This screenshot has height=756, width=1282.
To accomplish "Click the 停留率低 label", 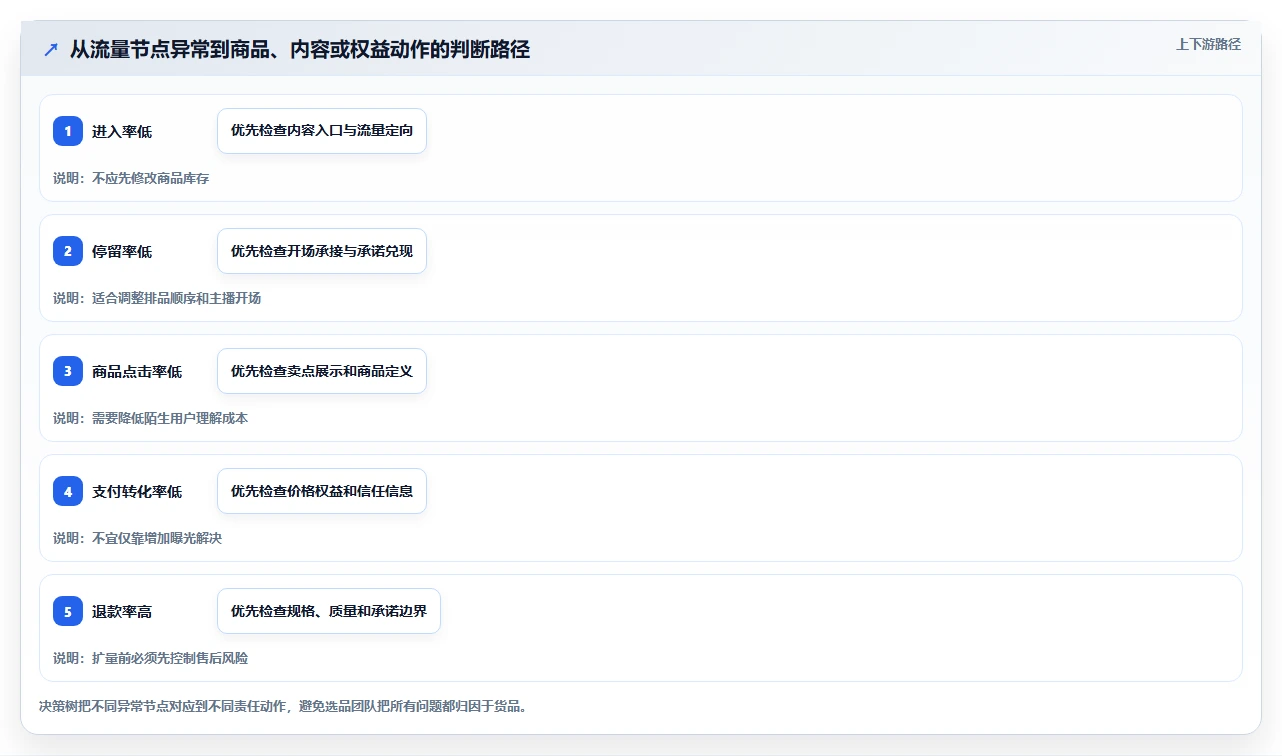I will (122, 251).
